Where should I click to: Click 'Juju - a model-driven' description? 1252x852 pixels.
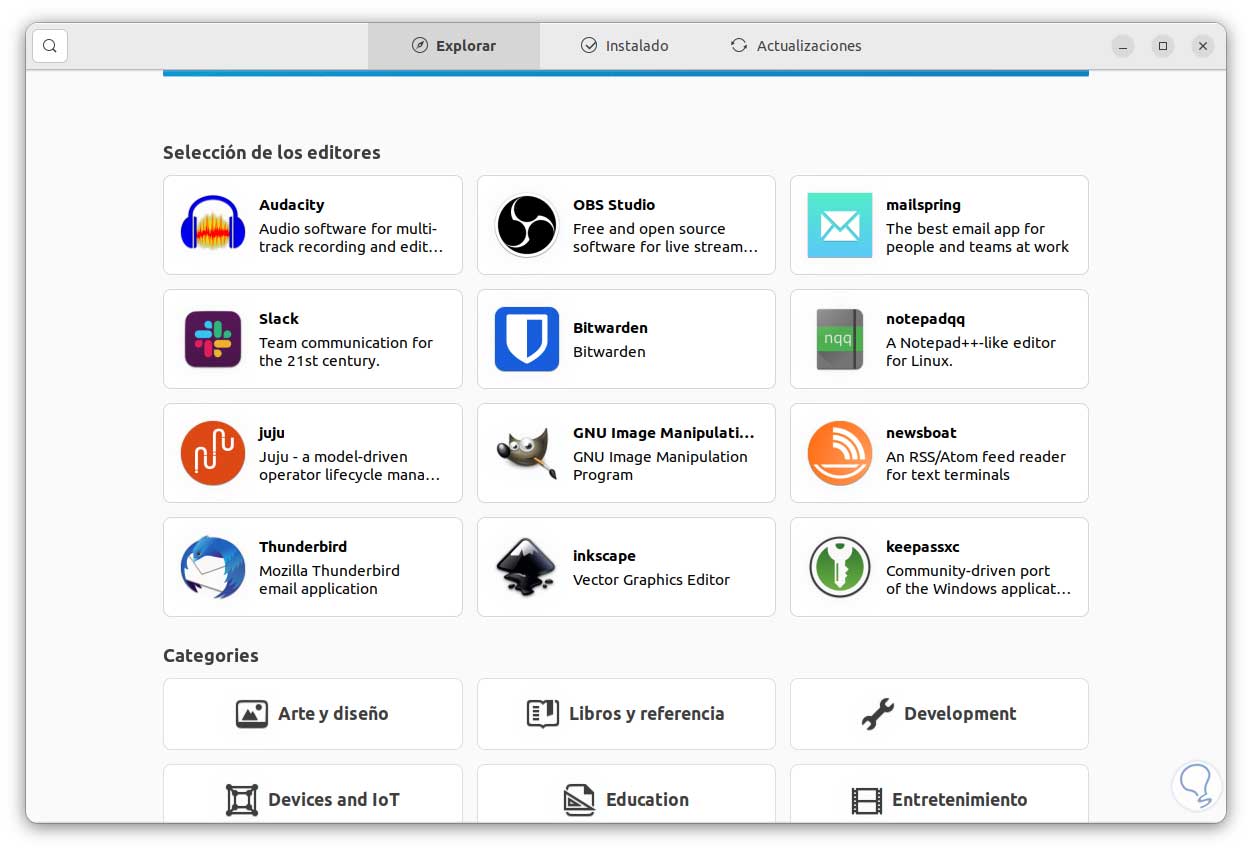coord(349,466)
